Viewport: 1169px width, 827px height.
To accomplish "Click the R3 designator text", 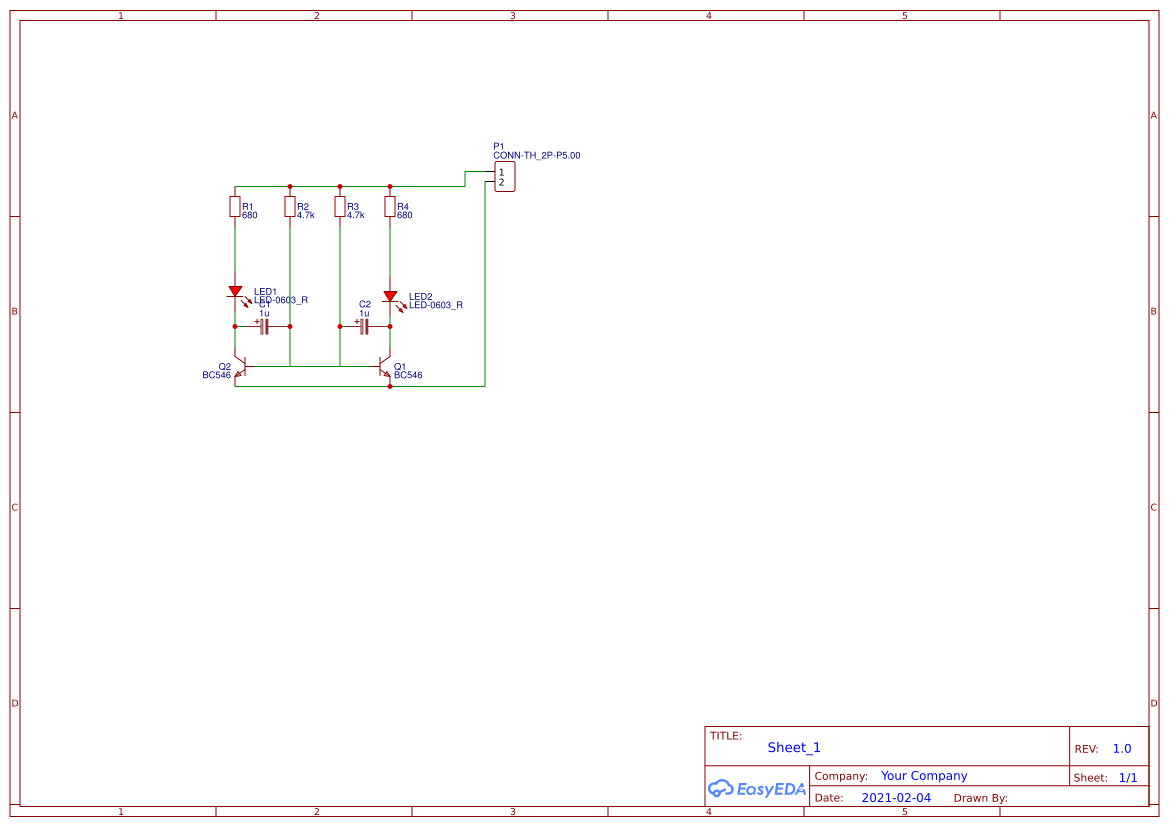I will click(x=353, y=207).
